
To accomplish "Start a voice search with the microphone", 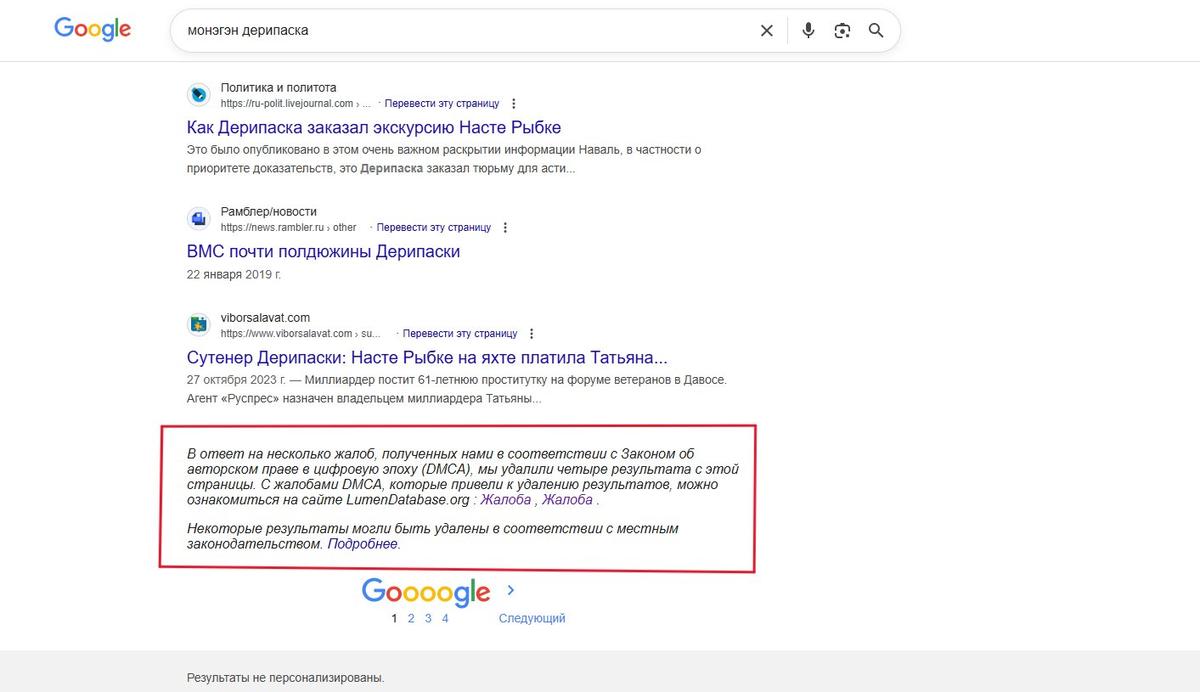I will 808,30.
